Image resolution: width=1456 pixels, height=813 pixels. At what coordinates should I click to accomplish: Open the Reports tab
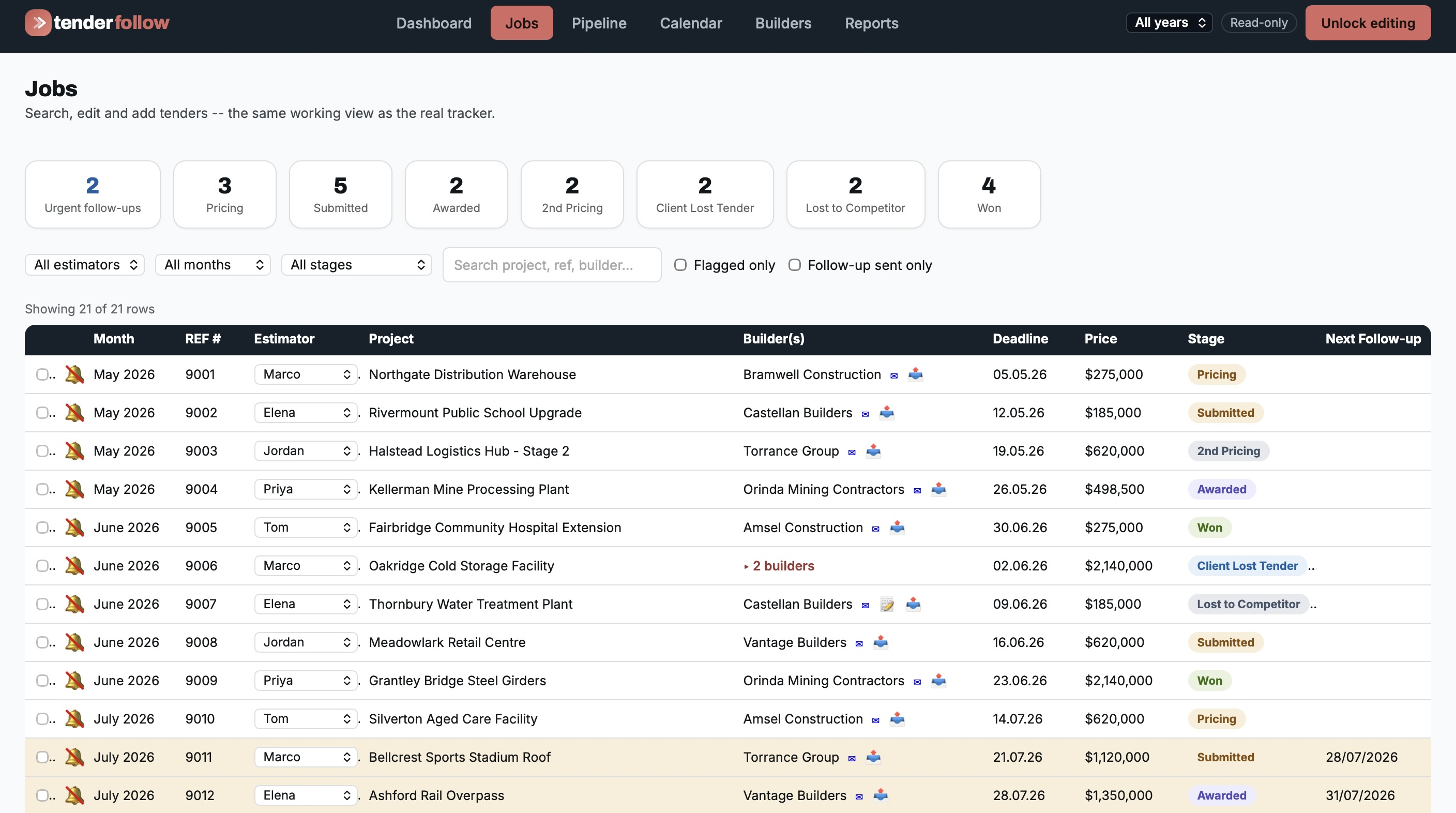(x=871, y=23)
